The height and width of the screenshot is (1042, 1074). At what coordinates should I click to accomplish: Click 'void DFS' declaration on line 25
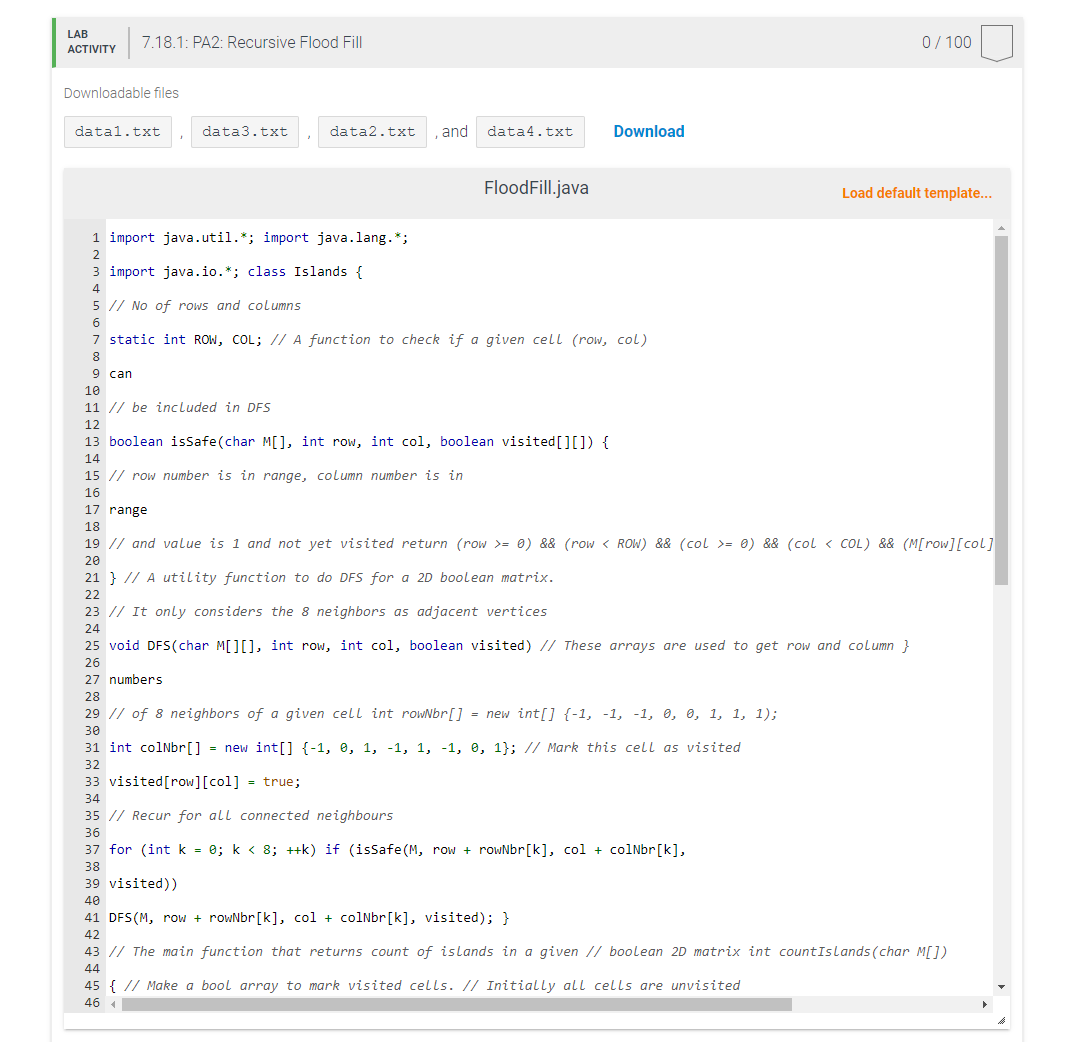pyautogui.click(x=140, y=646)
